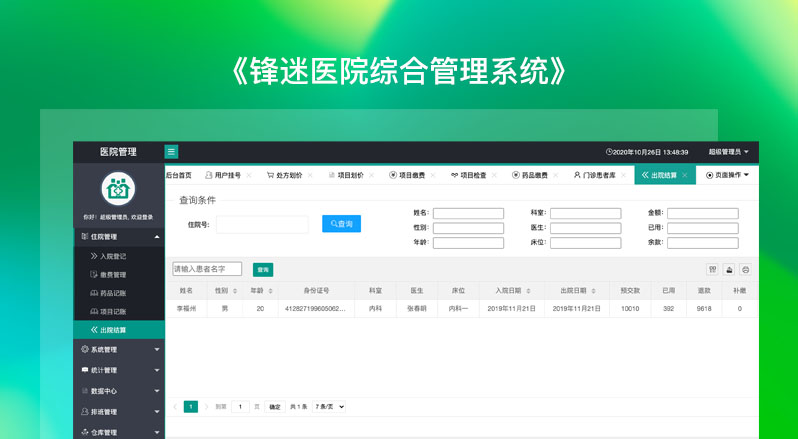Viewport: 798px width, 439px height.
Task: Open the 页面操作 dropdown
Action: 728,175
